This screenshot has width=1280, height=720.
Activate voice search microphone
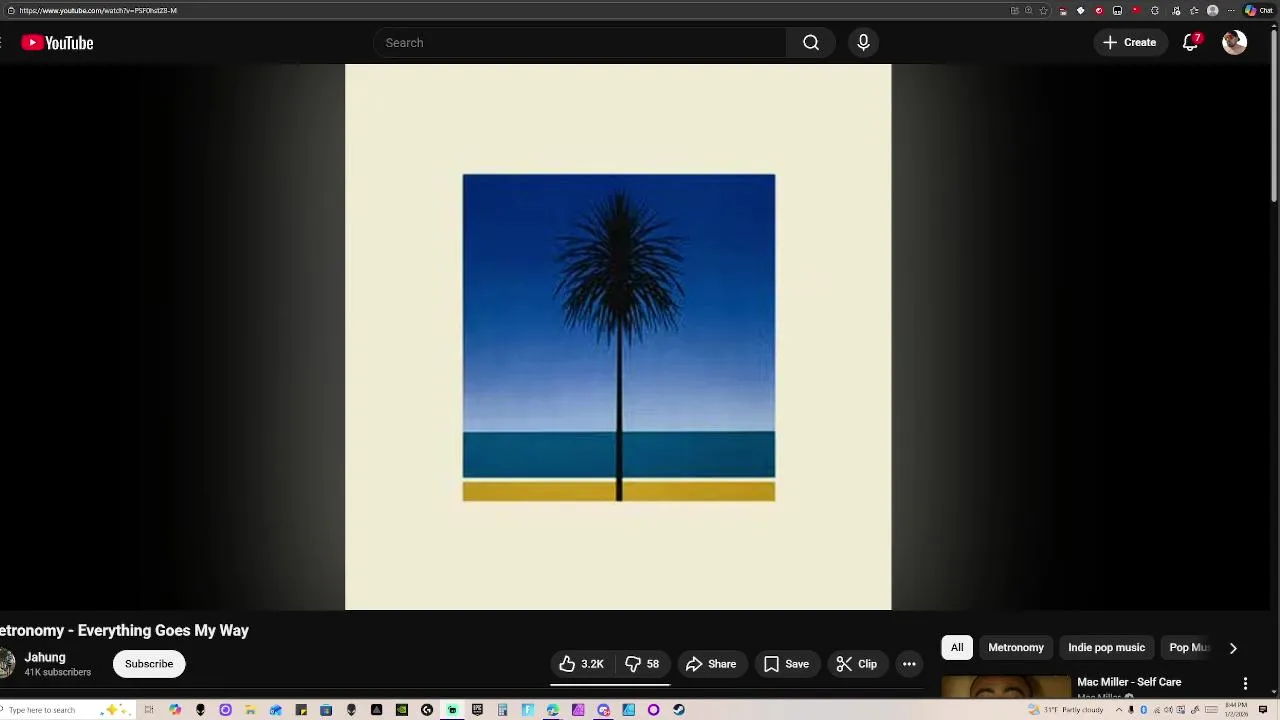click(x=863, y=43)
